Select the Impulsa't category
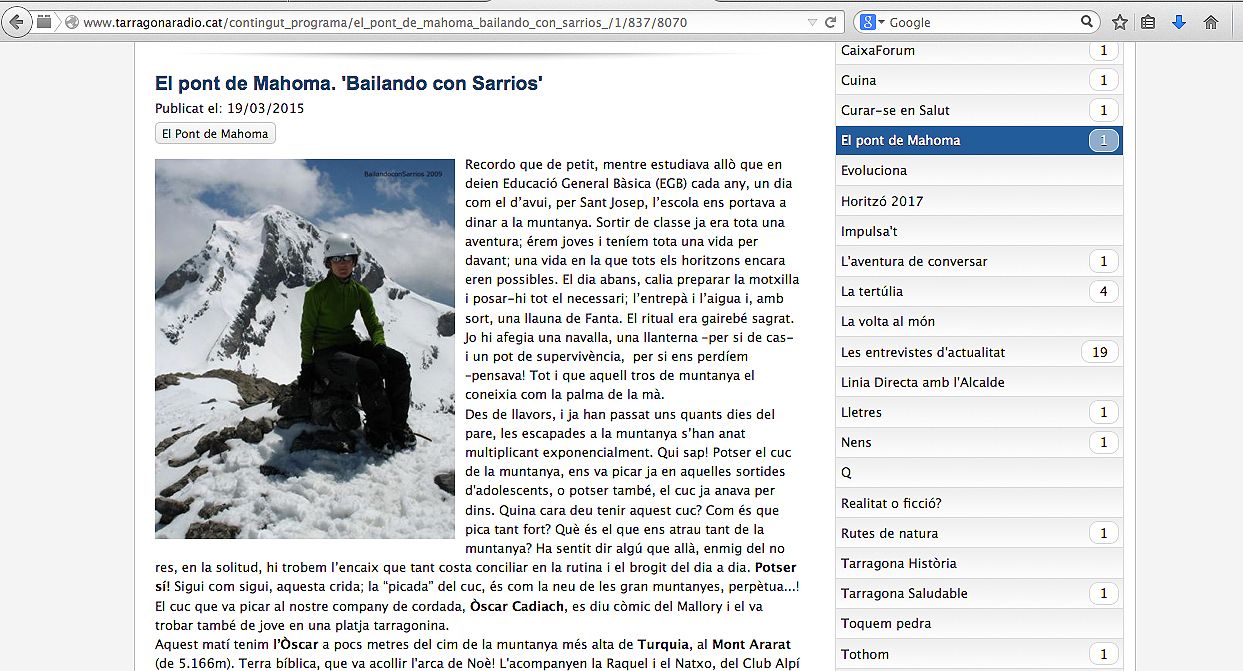 pos(979,231)
